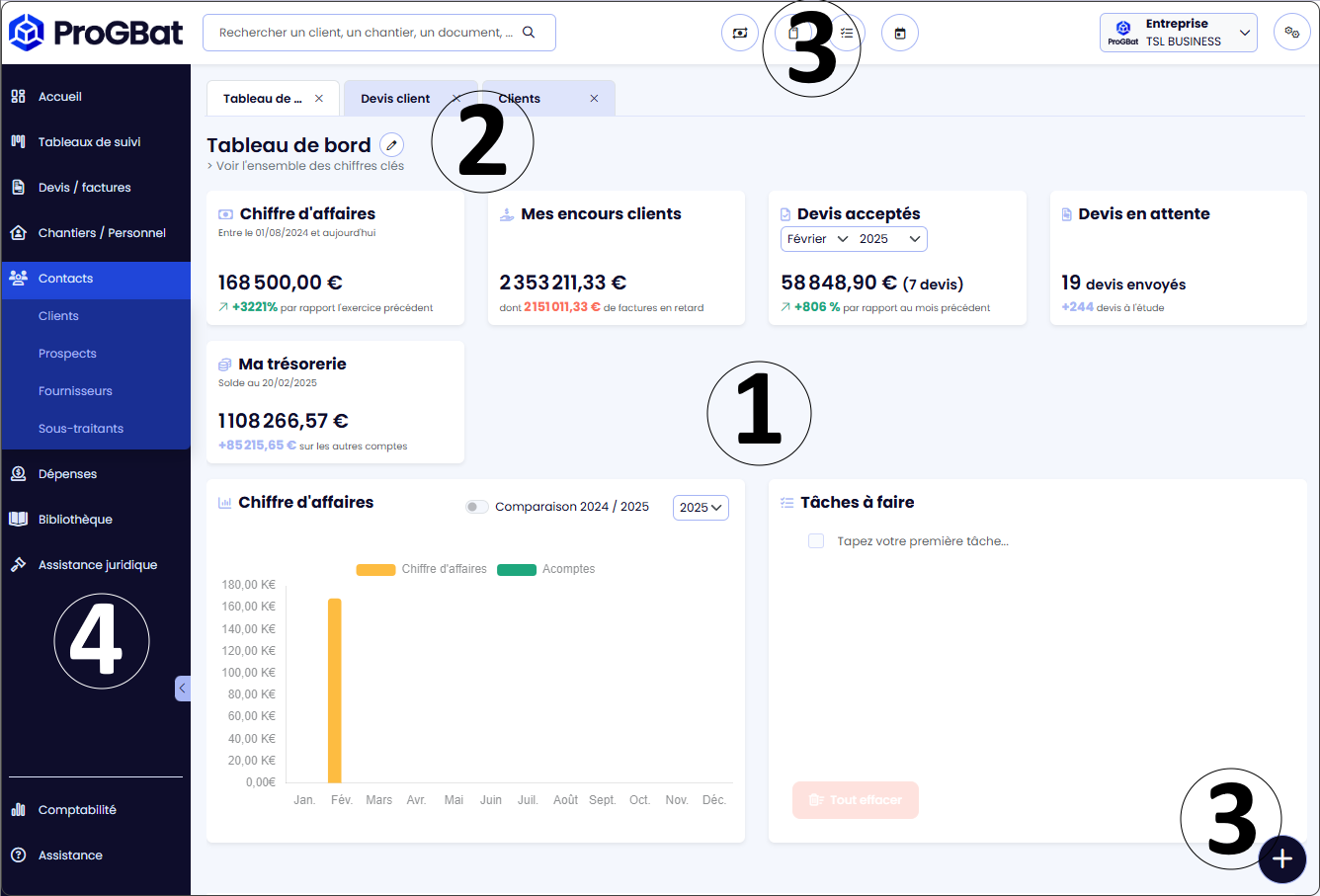Collapse the sidebar with the arrow handle
The height and width of the screenshot is (896, 1320).
[183, 689]
